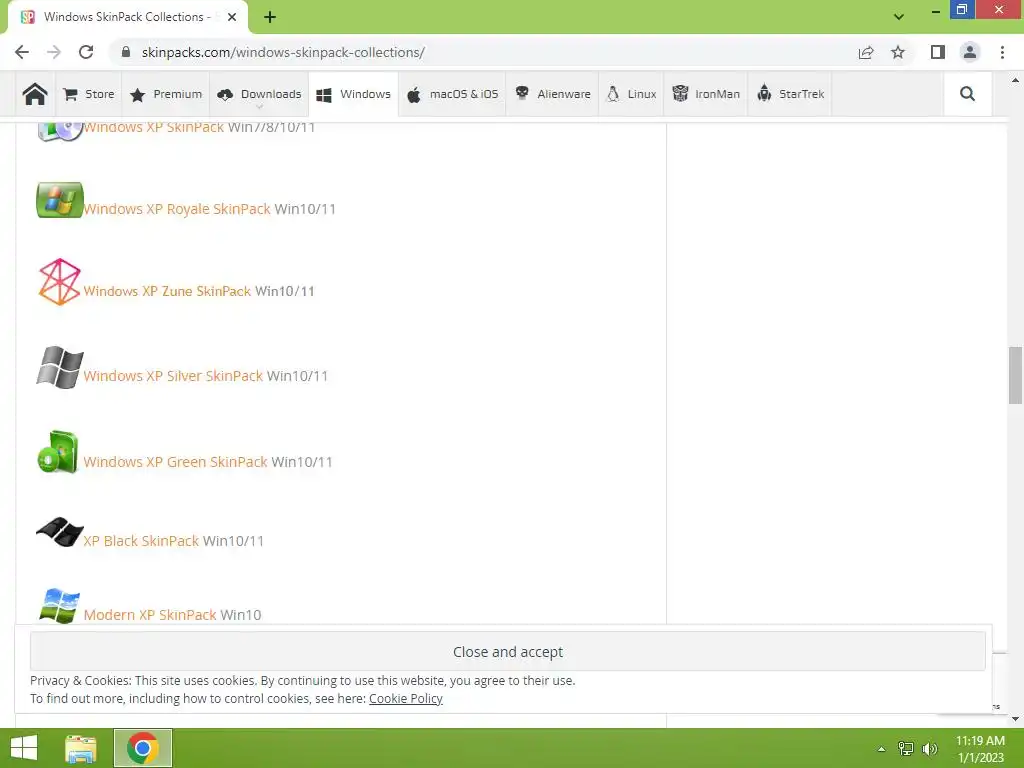Open the Windows XP Zune SkinPack link
Image resolution: width=1024 pixels, height=768 pixels.
pyautogui.click(x=167, y=291)
